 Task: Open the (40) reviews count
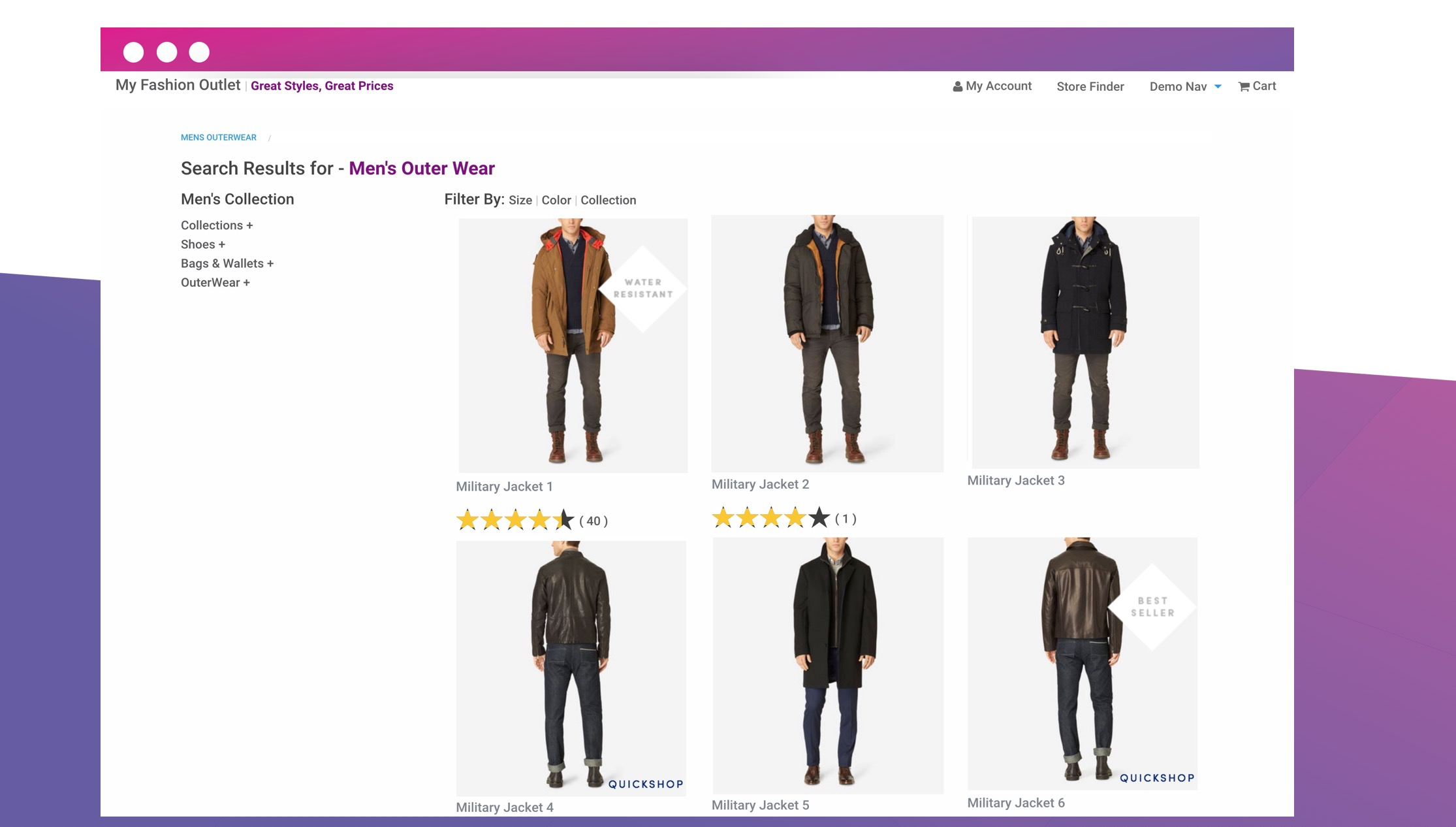(593, 521)
